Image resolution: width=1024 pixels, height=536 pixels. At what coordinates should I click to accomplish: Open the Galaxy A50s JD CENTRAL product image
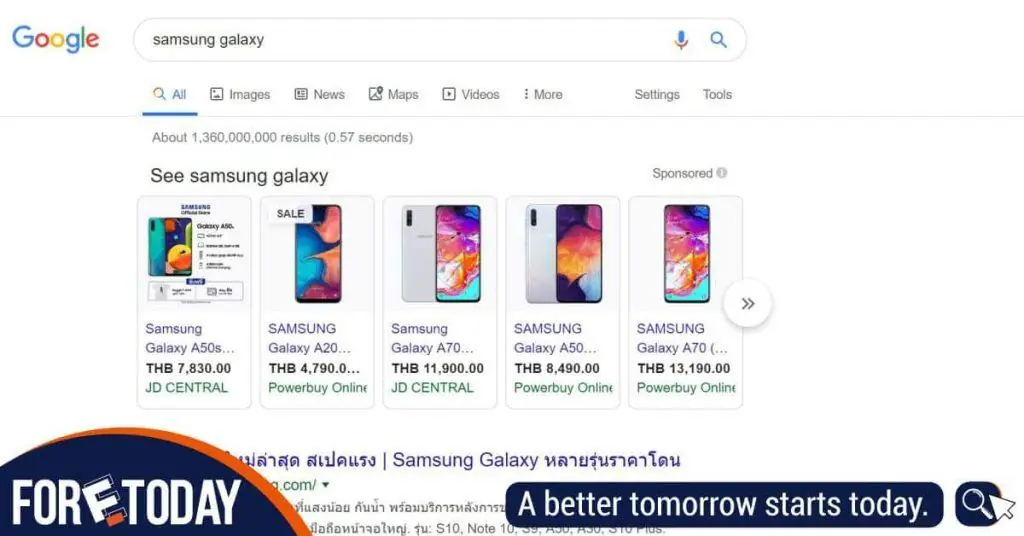click(x=195, y=253)
